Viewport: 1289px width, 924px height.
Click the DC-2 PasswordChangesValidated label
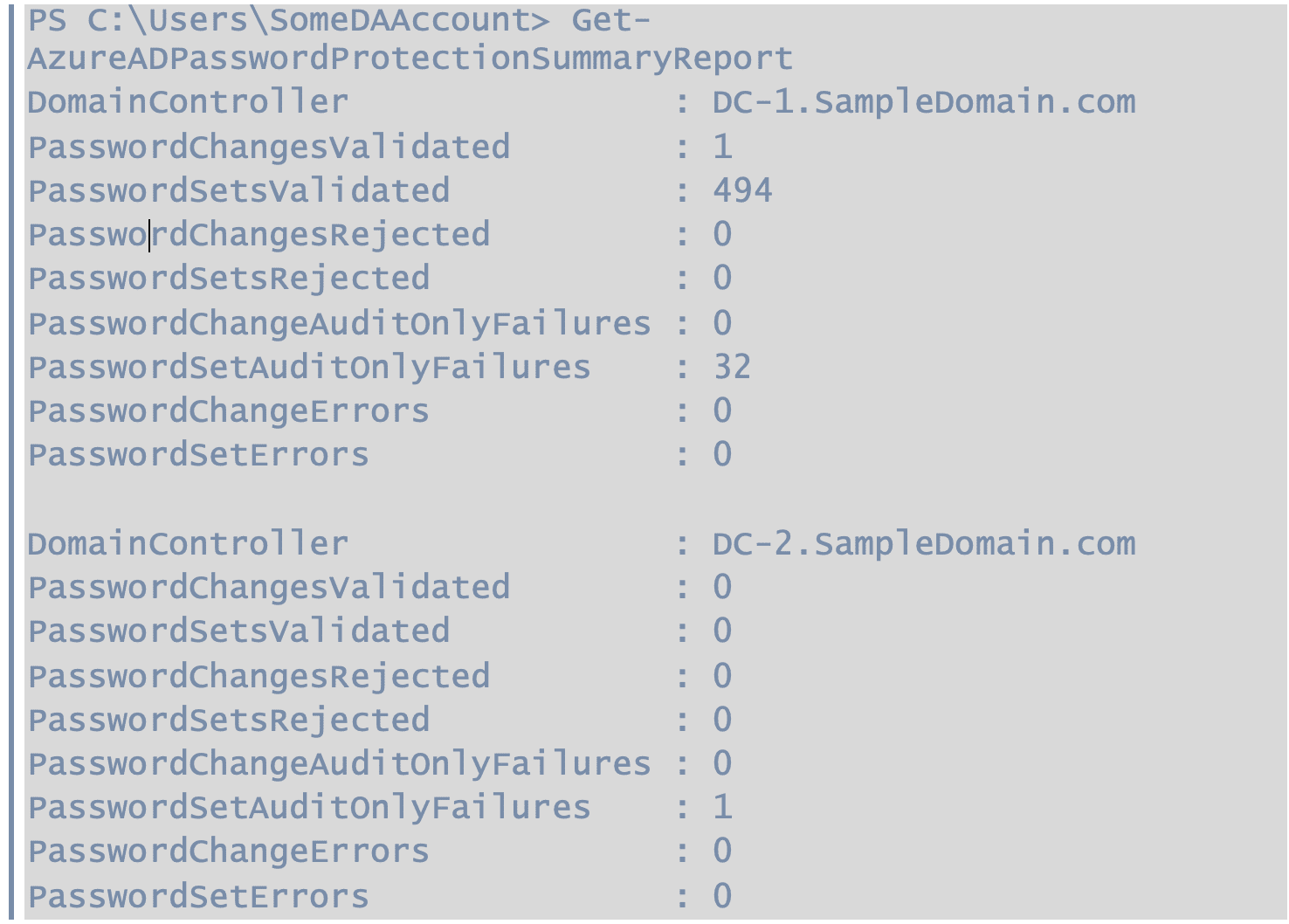(269, 587)
